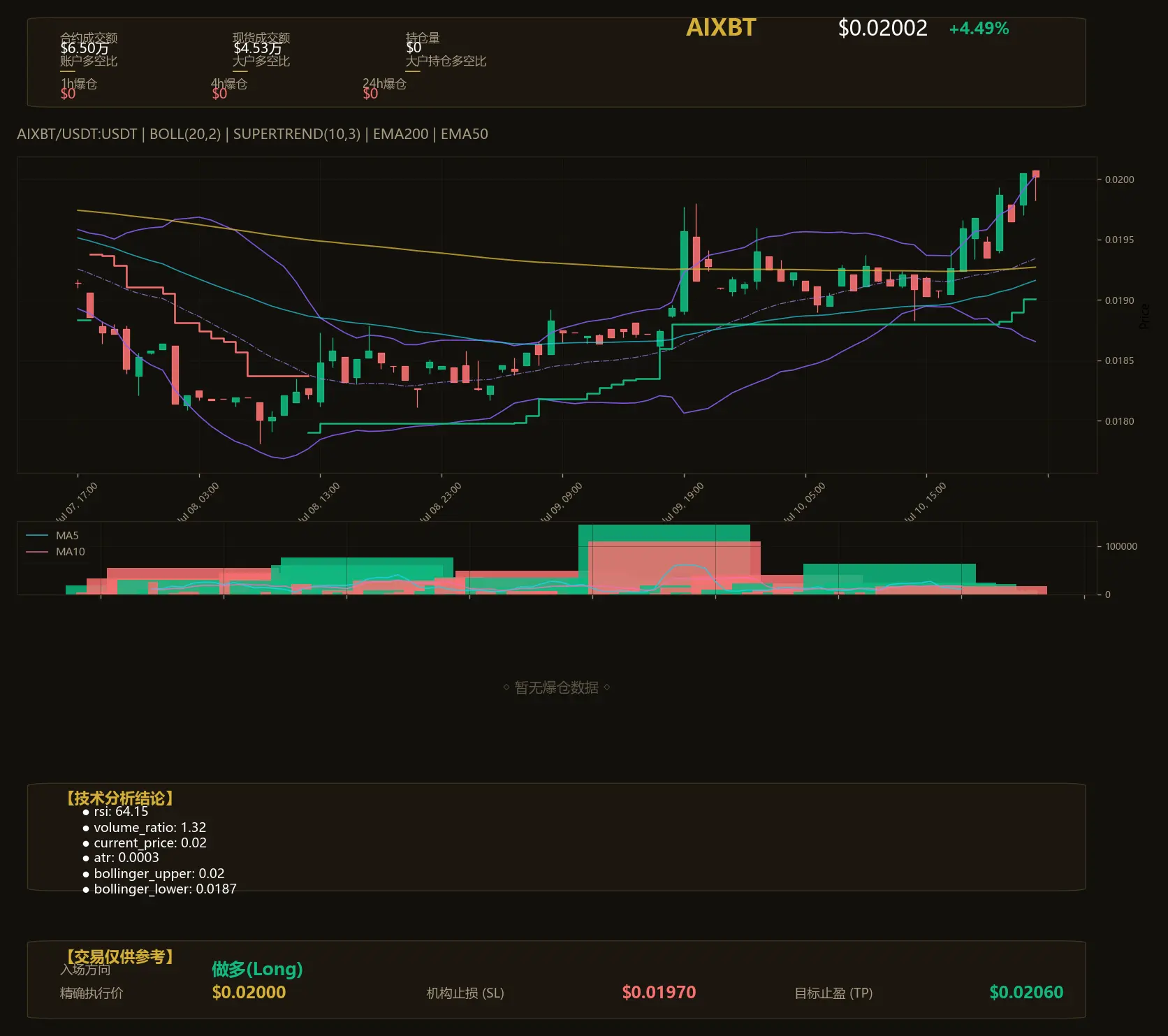Click the 0.0185 price axis label

(1119, 360)
